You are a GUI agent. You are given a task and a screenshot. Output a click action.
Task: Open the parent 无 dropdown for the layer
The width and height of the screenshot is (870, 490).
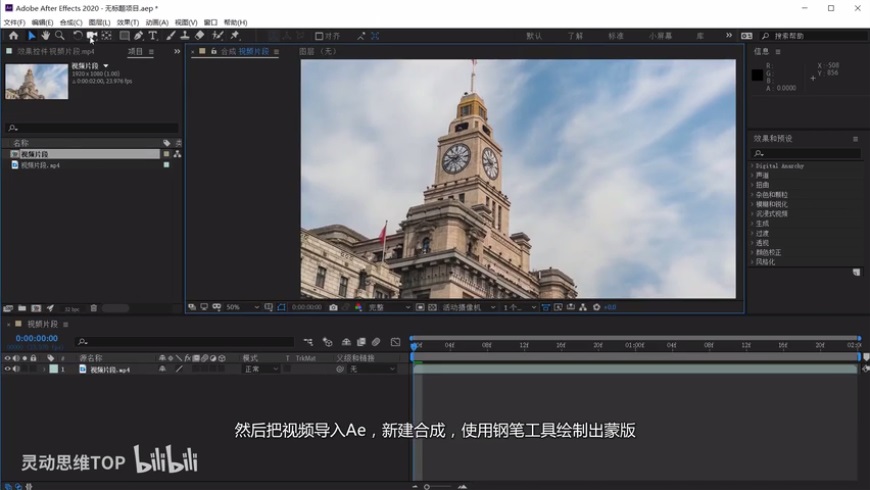372,369
